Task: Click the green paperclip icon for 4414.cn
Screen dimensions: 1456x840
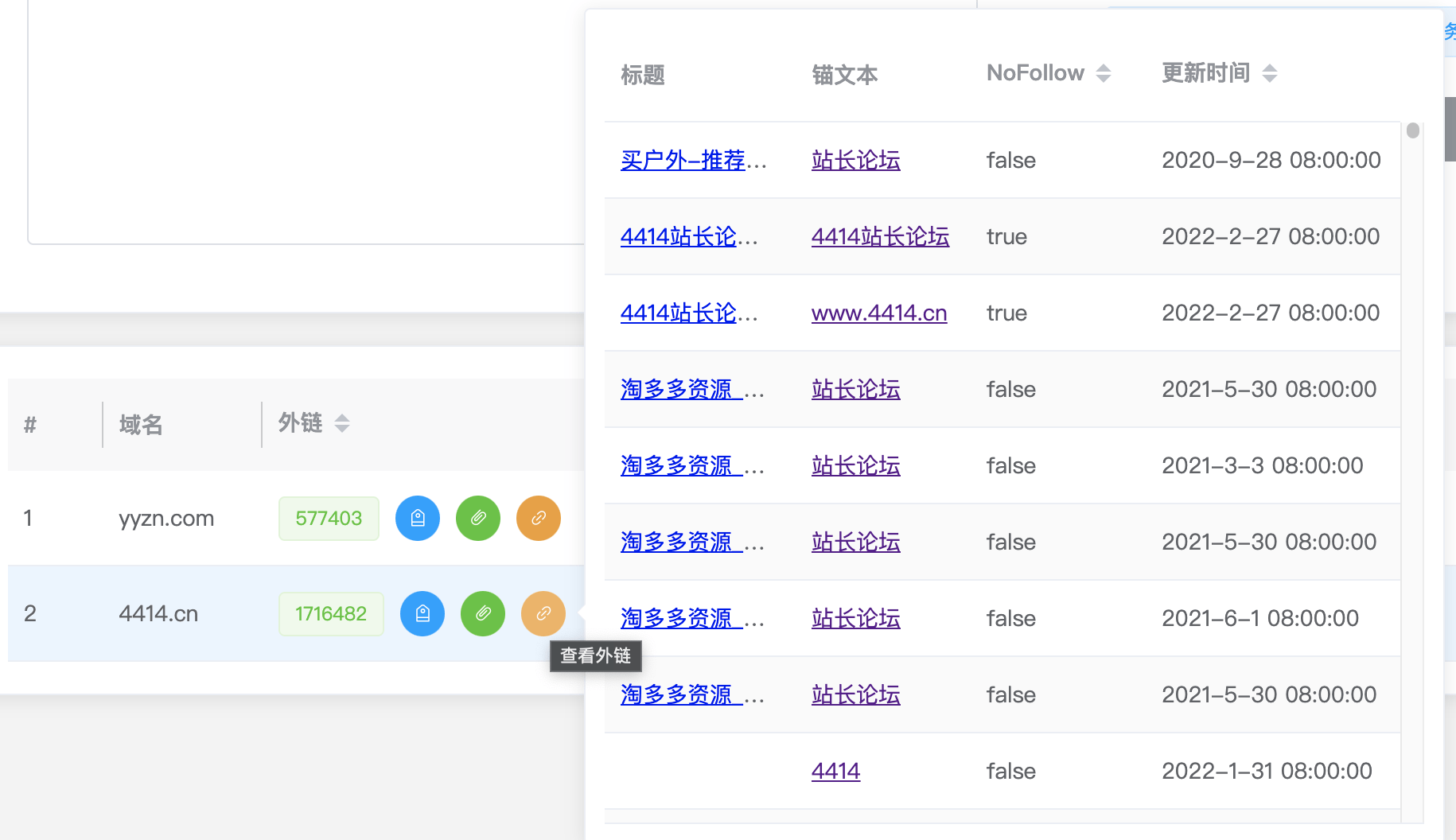Action: [483, 614]
